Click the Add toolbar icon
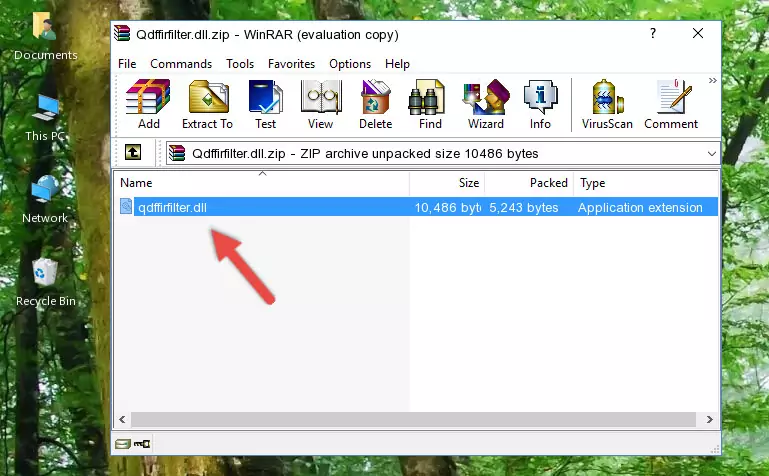769x476 pixels. 148,104
